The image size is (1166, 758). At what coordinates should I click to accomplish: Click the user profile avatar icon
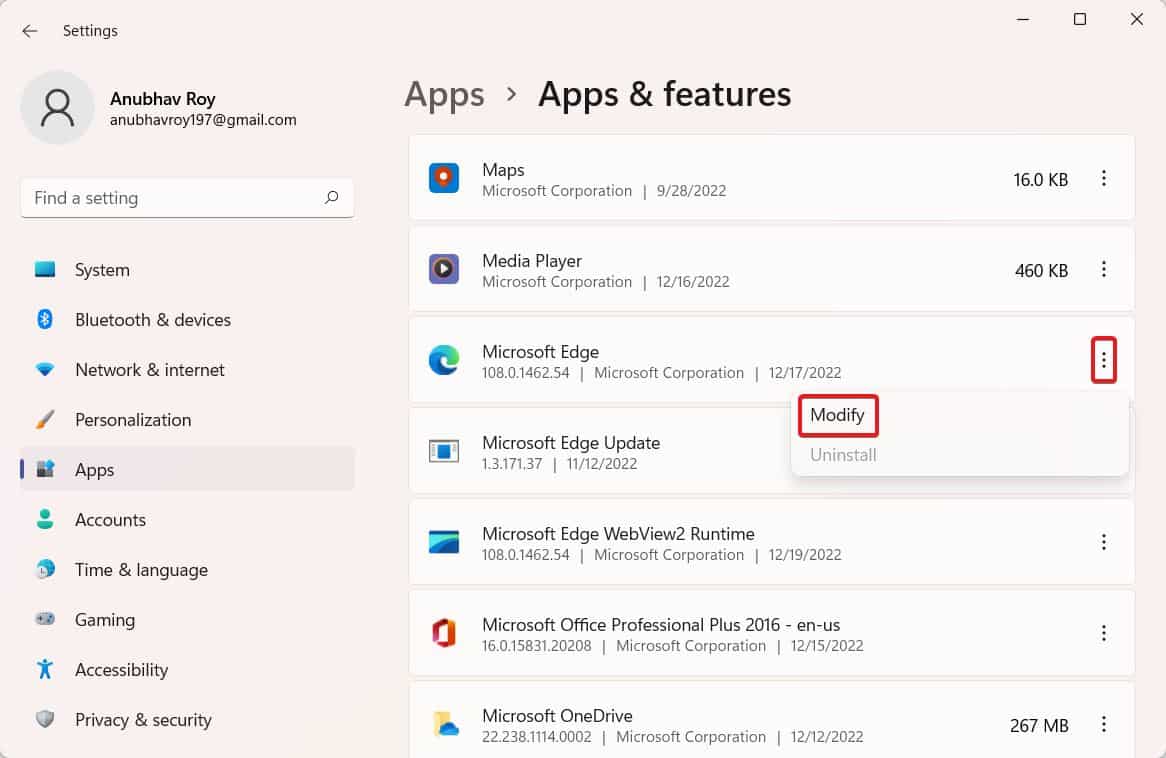pos(57,108)
